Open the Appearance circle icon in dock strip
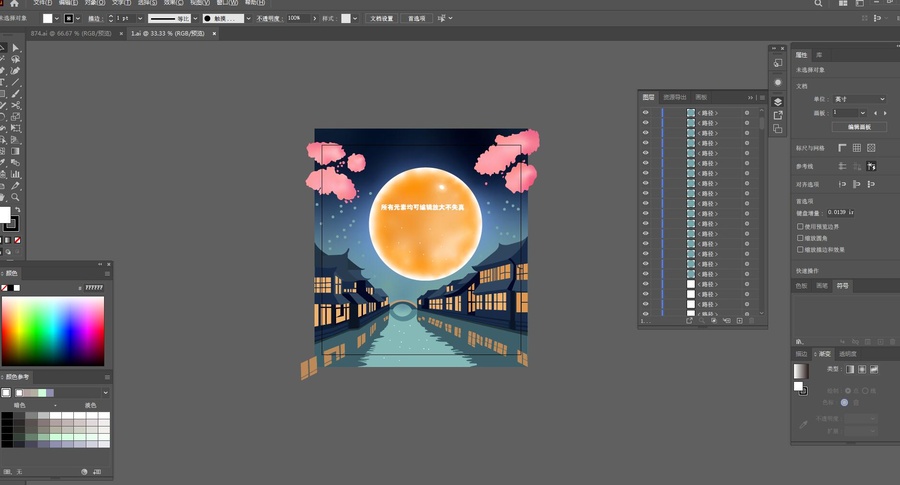The image size is (900, 485). pyautogui.click(x=778, y=82)
